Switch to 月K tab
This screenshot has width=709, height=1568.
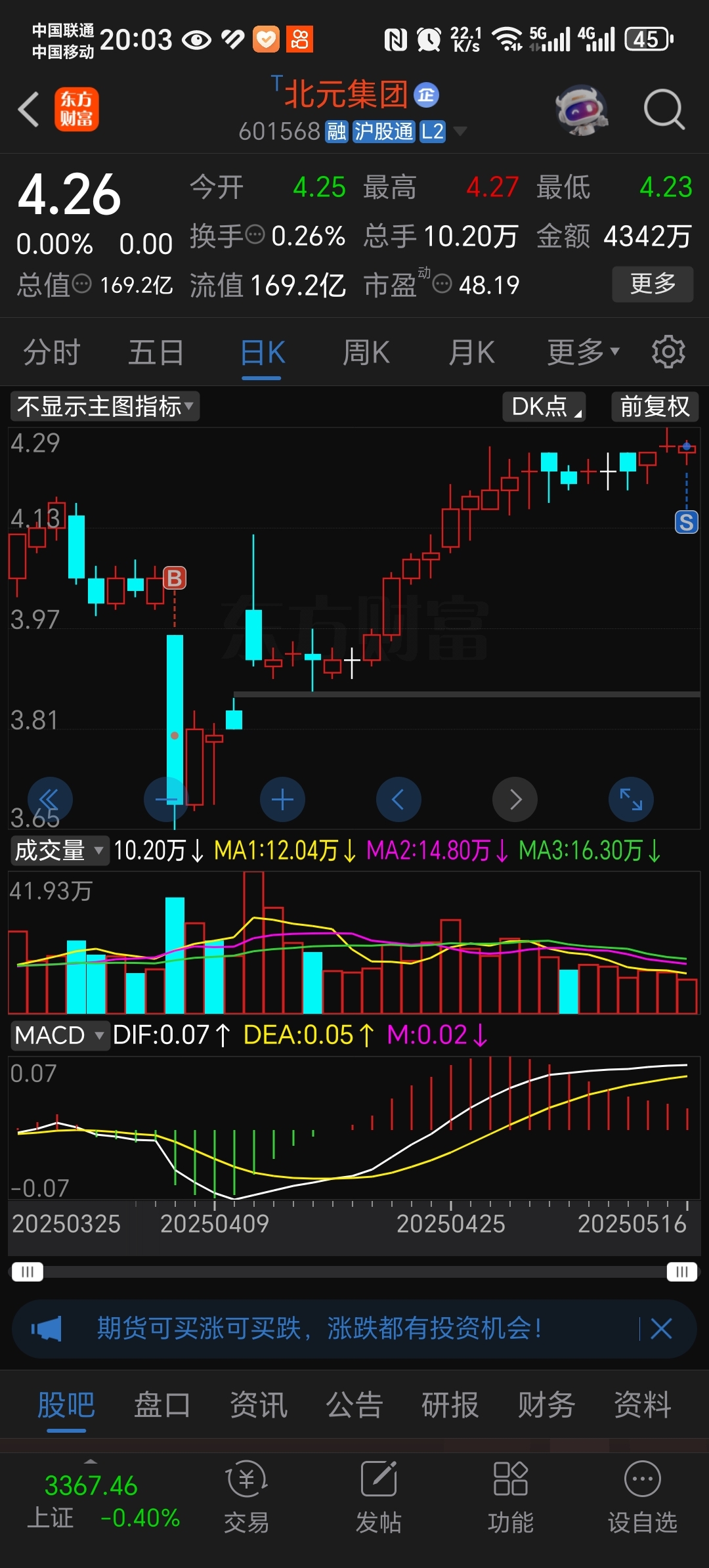pos(471,352)
